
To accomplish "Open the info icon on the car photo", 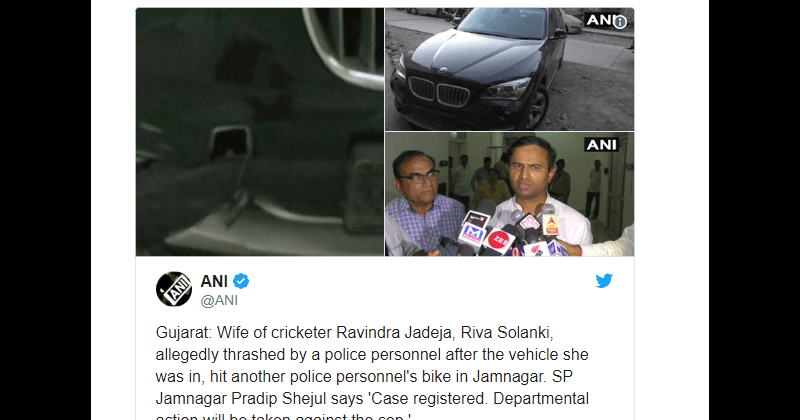I will (x=620, y=22).
